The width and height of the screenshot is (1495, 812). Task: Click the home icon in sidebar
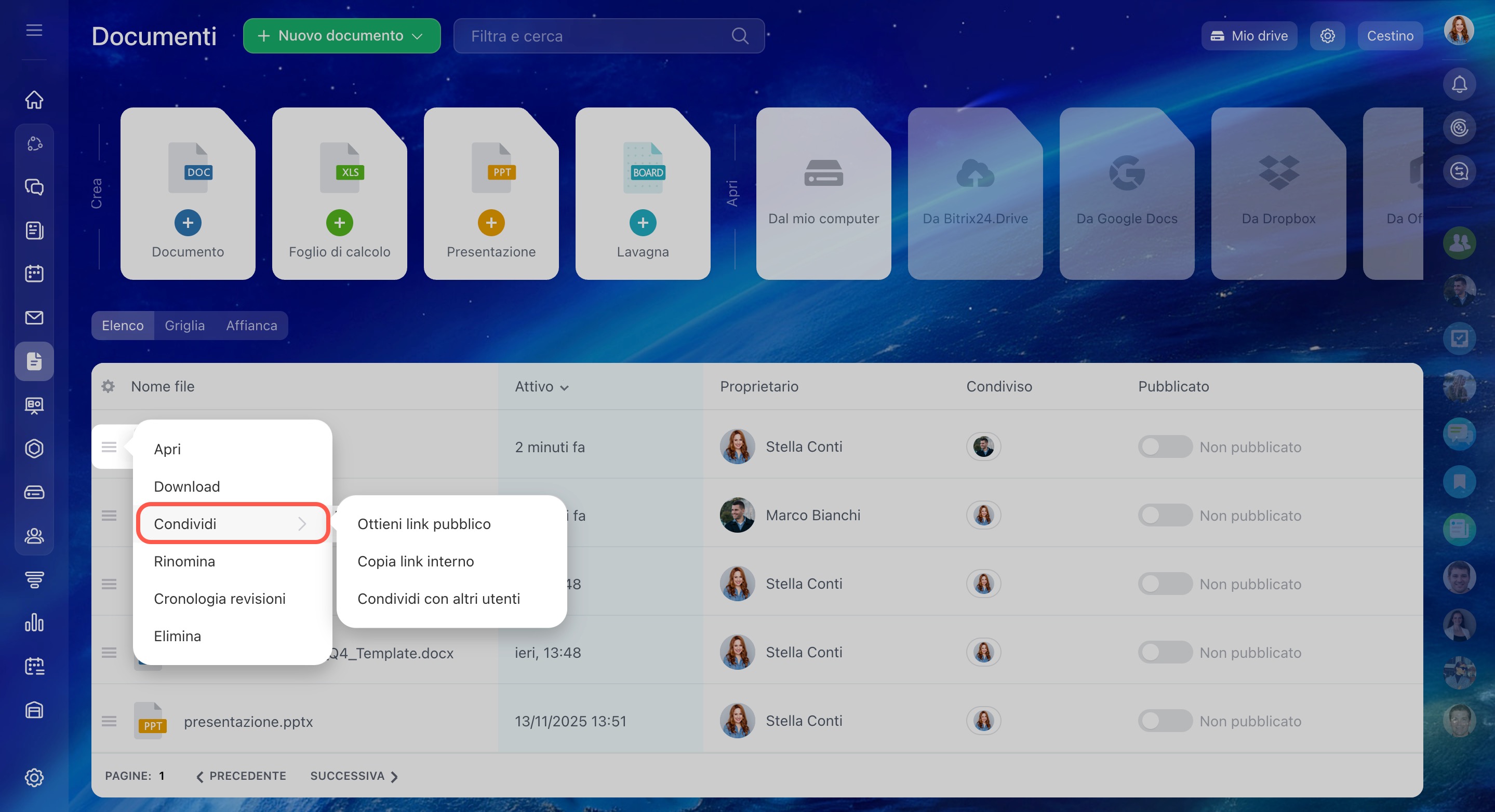(34, 100)
